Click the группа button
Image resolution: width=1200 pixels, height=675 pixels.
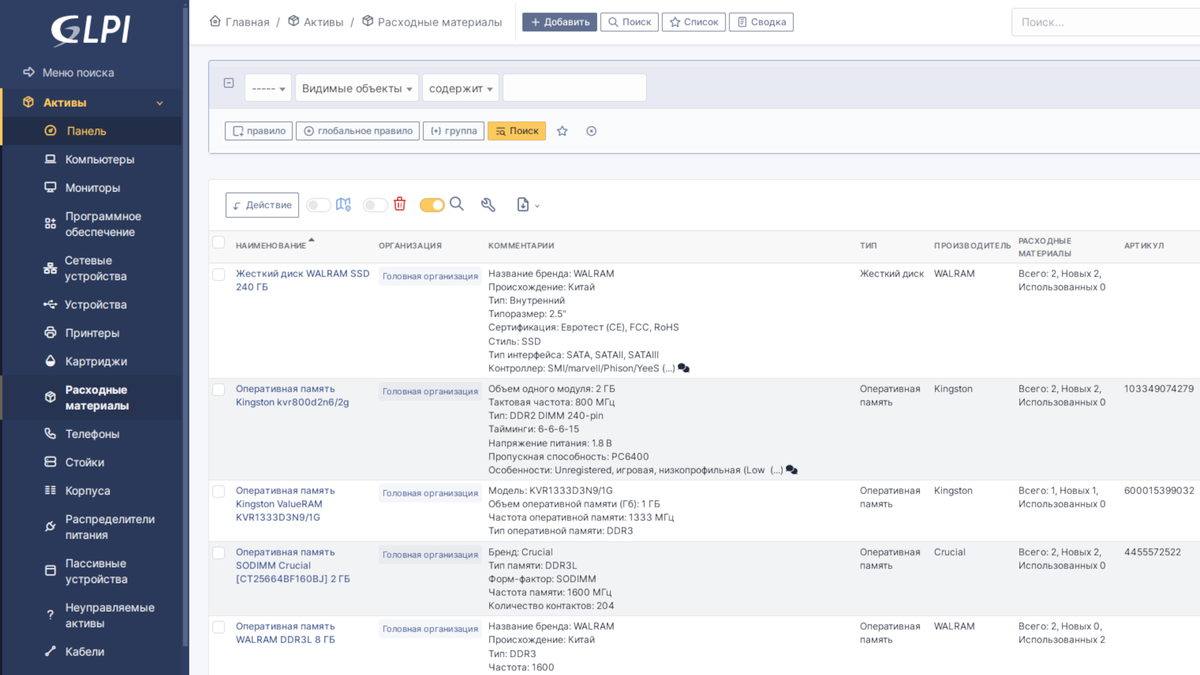point(453,131)
